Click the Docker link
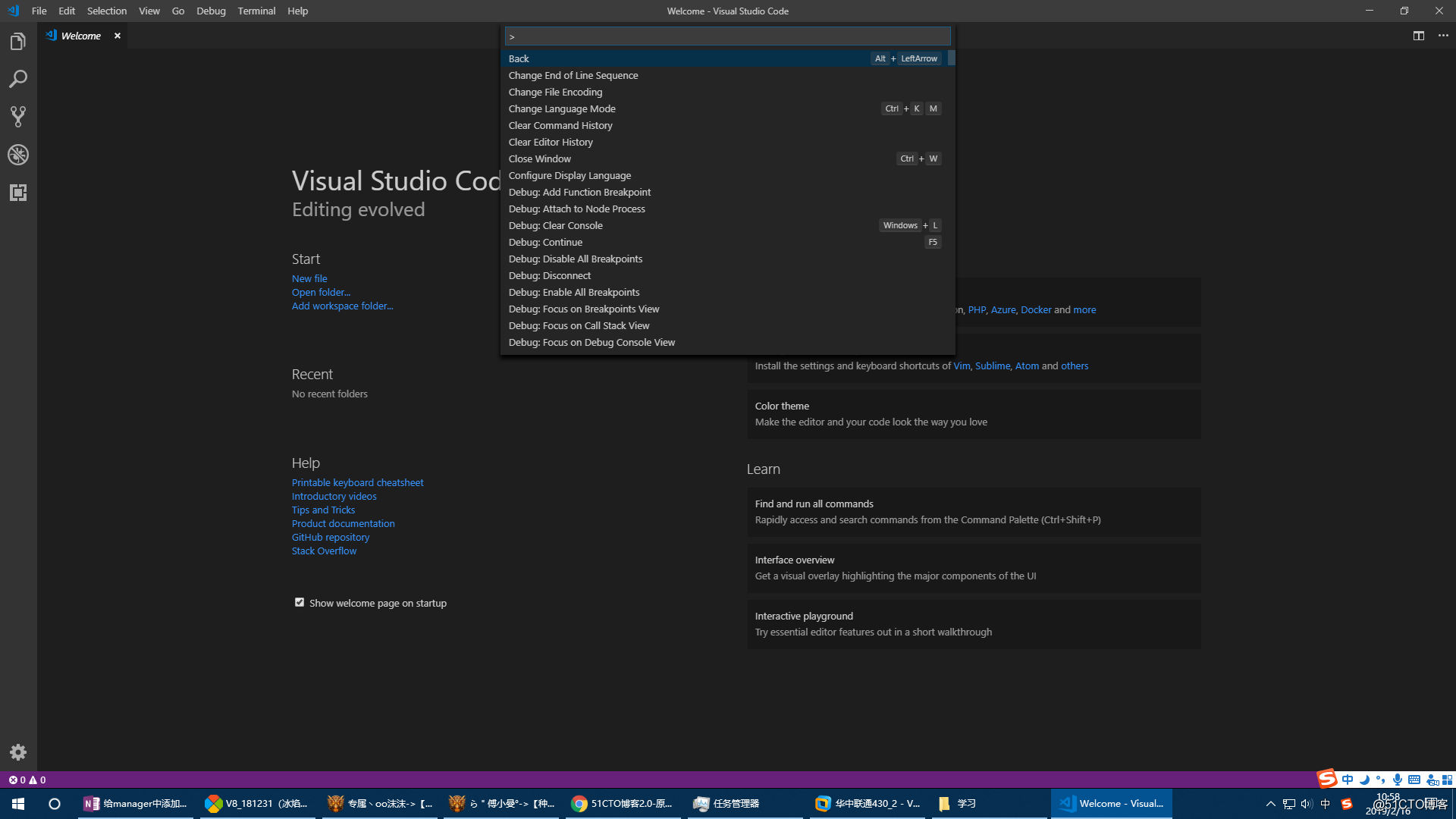Screen dimensions: 1456x819 [x=1036, y=309]
